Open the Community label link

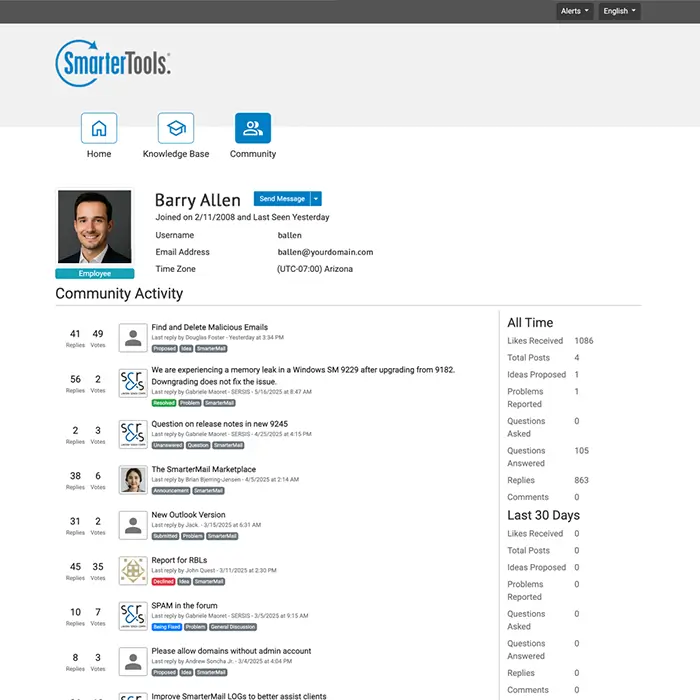point(253,154)
